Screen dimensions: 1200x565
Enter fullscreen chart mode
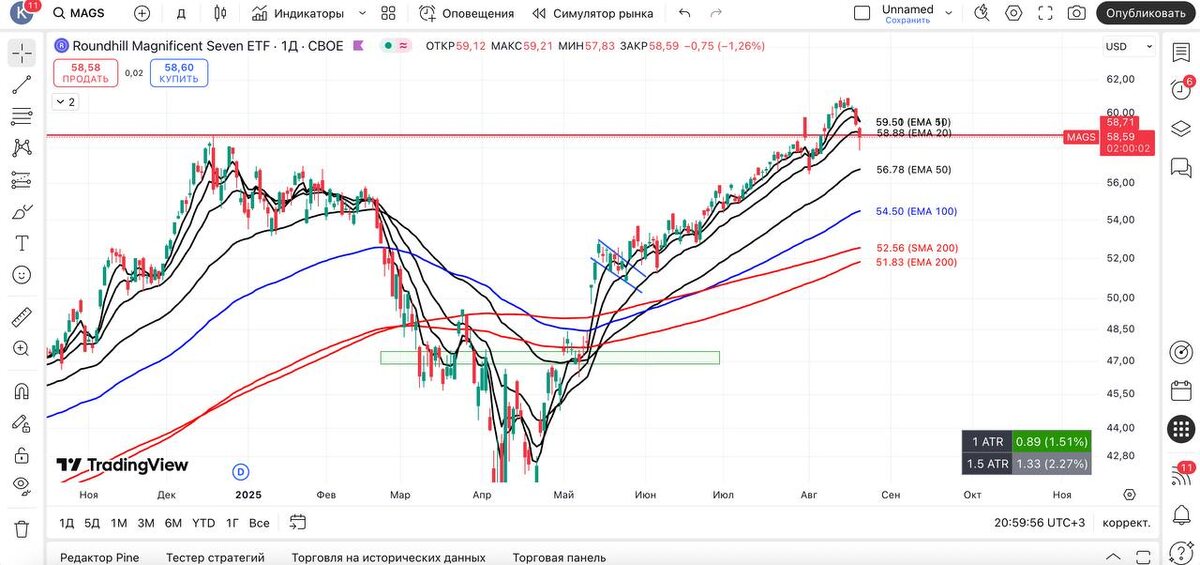[x=1045, y=13]
